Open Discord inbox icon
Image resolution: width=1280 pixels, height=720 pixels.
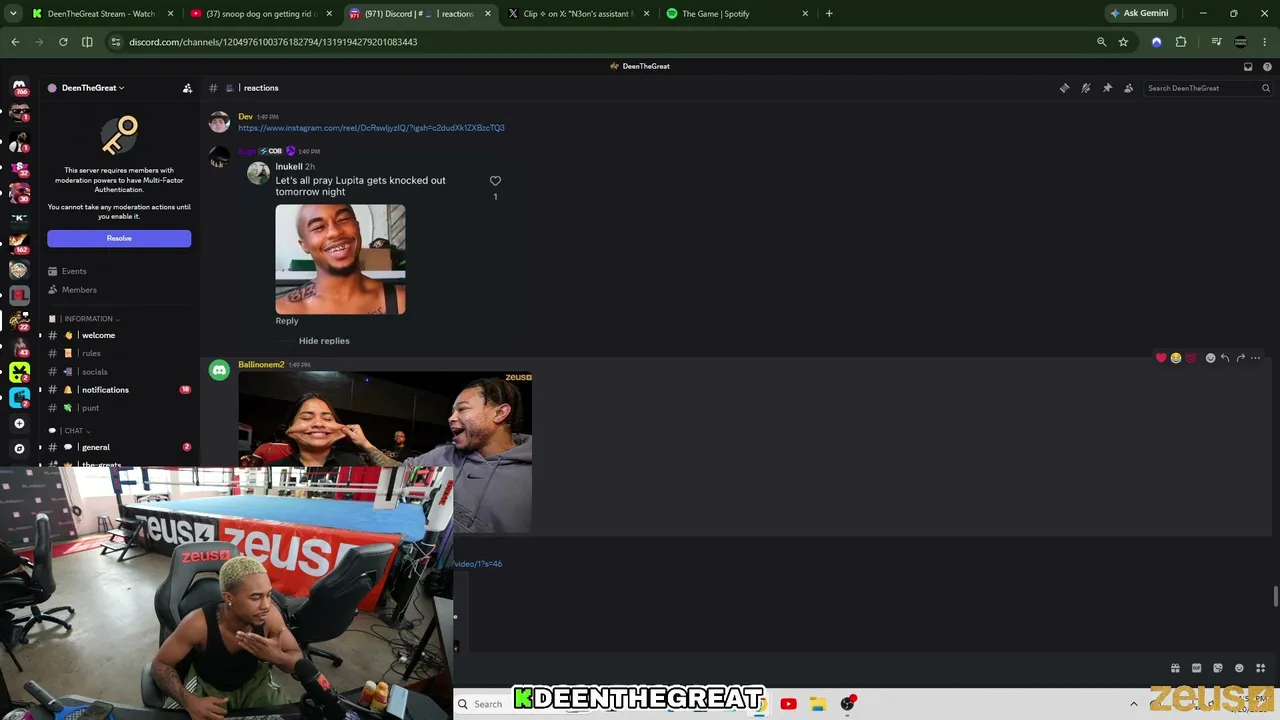(1248, 66)
